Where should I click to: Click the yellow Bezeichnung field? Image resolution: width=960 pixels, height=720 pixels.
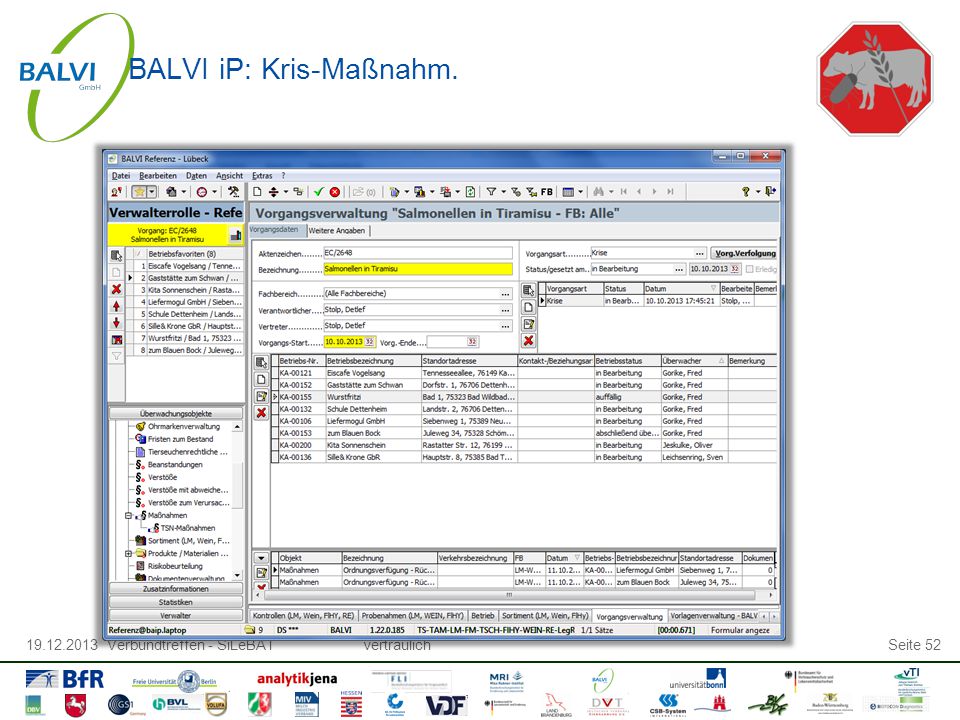pos(418,269)
